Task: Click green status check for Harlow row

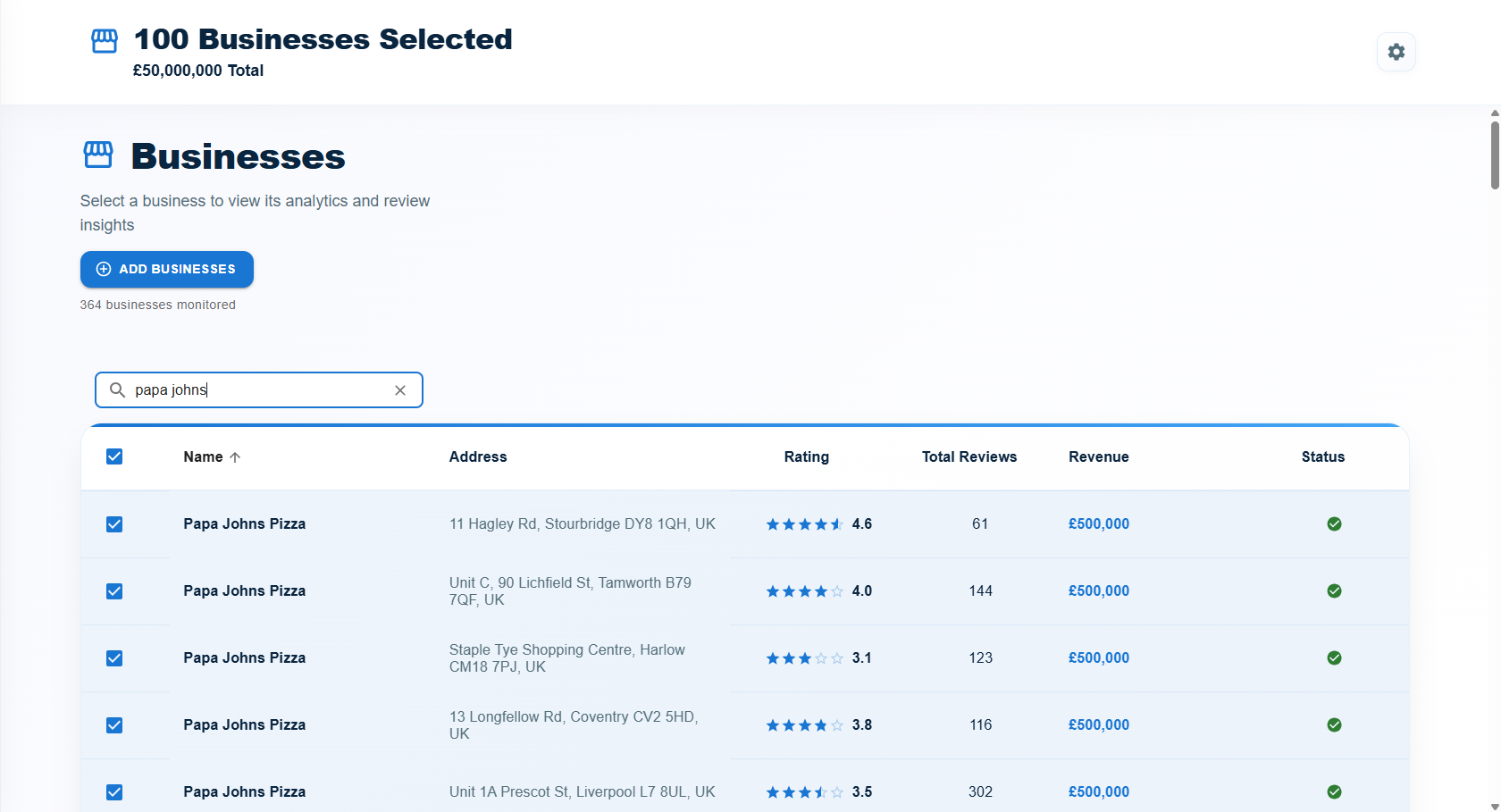Action: tap(1334, 658)
